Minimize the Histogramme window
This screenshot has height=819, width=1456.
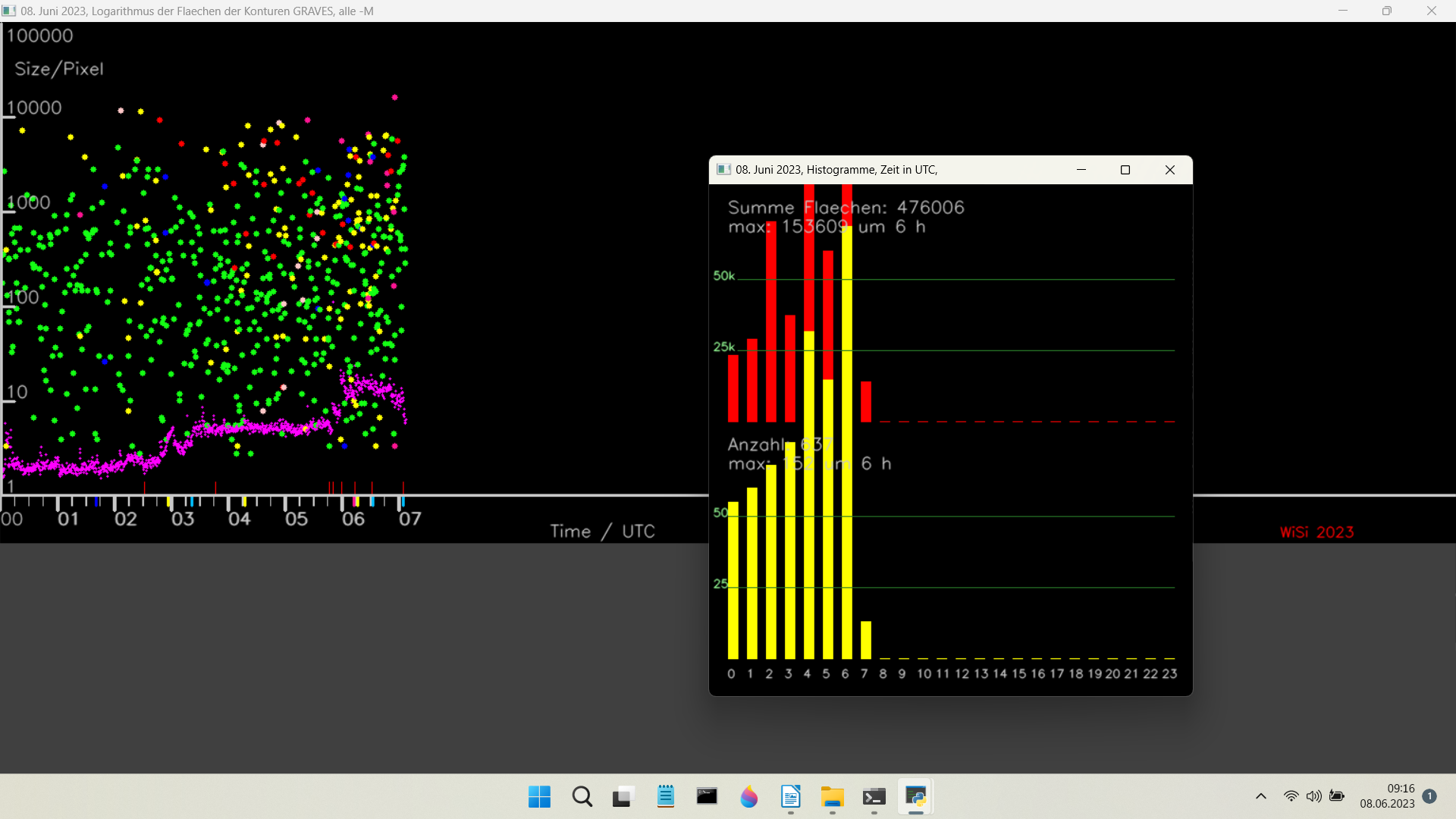pos(1081,170)
